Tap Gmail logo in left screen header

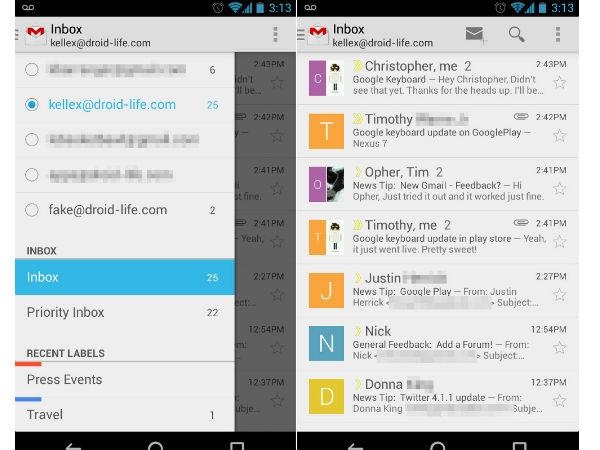pyautogui.click(x=36, y=35)
